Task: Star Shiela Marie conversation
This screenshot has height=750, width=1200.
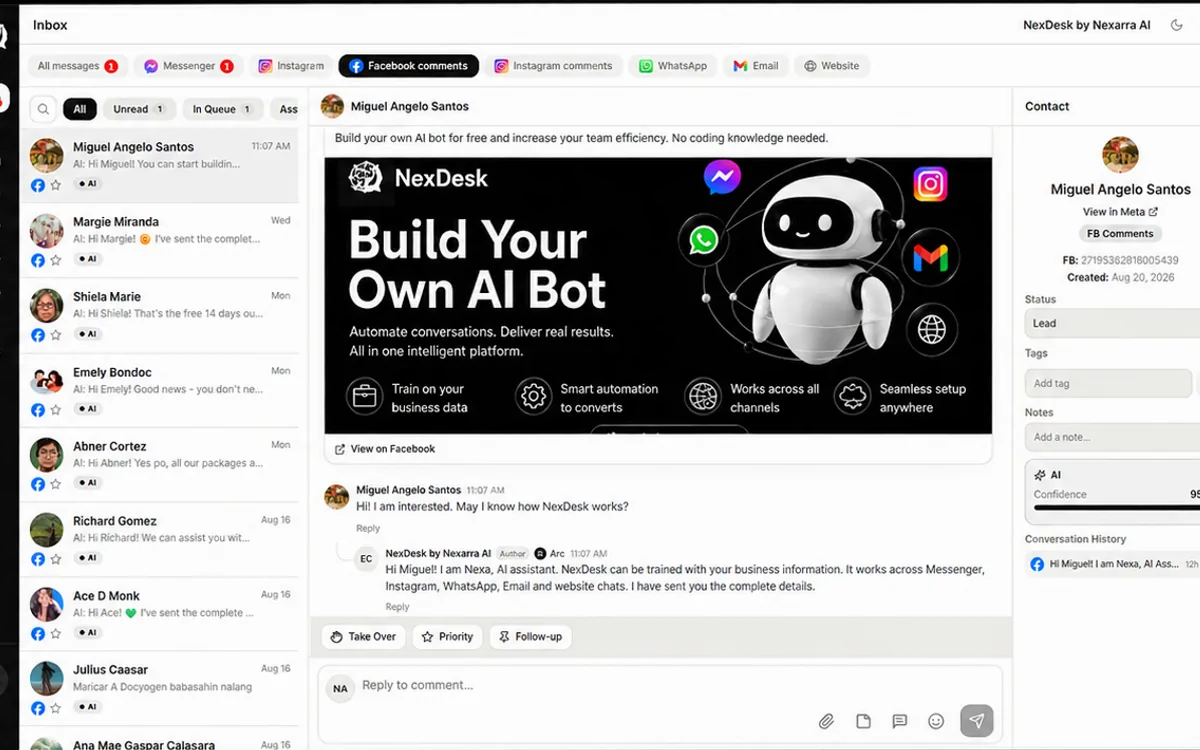Action: tap(56, 335)
